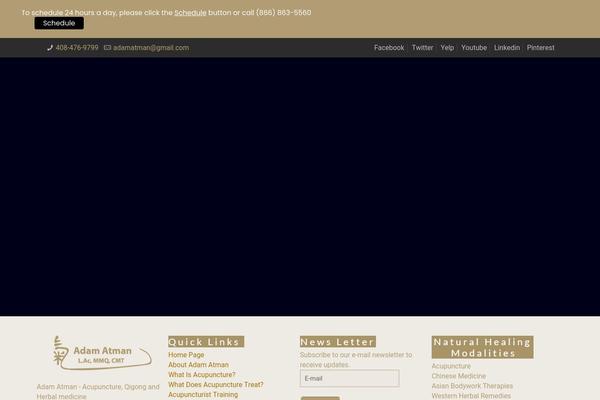Image resolution: width=600 pixels, height=400 pixels.
Task: Open Acupuncturist Training link
Action: click(x=203, y=395)
